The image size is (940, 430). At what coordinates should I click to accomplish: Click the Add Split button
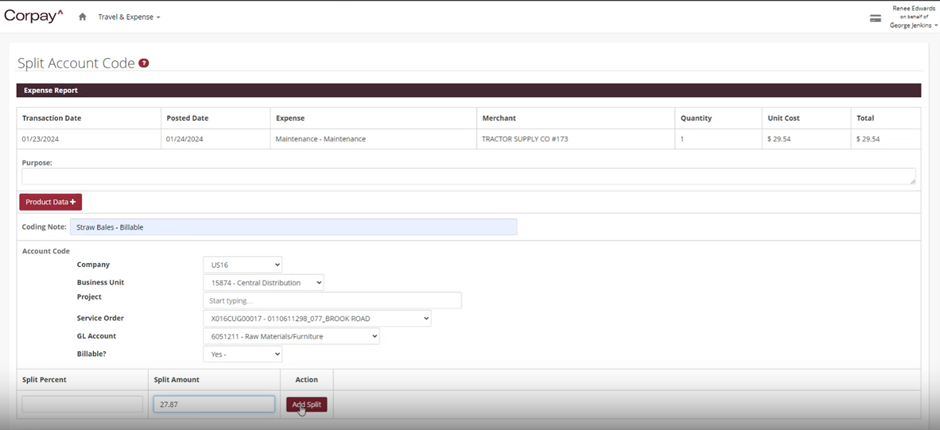pos(306,404)
